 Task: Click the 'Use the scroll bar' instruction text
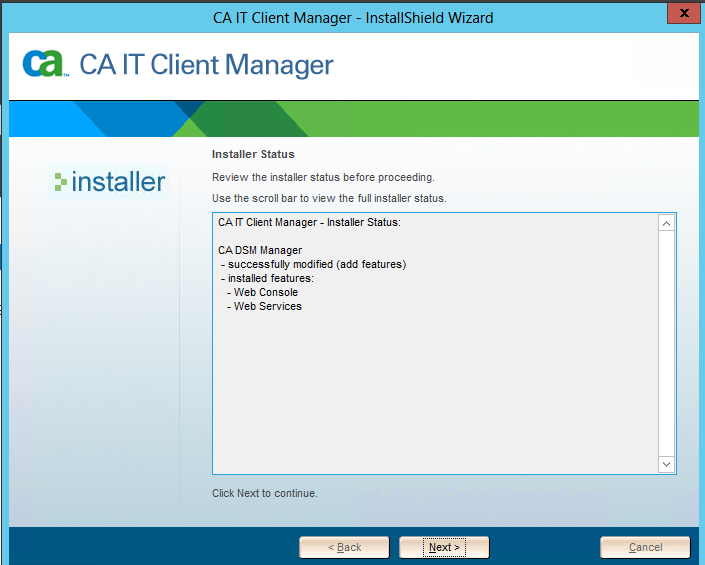(329, 198)
